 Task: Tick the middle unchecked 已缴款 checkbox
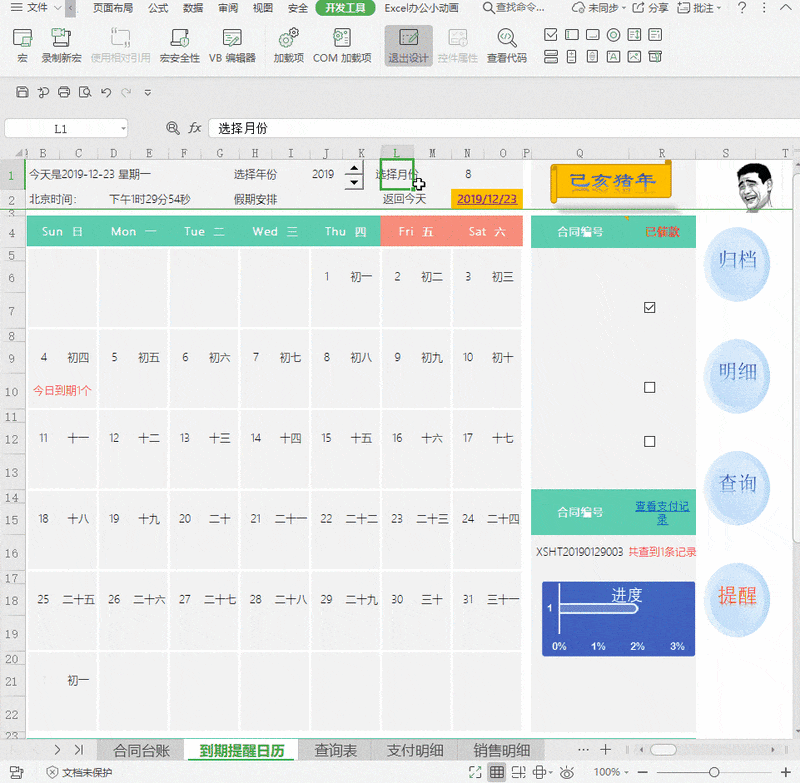(x=650, y=387)
